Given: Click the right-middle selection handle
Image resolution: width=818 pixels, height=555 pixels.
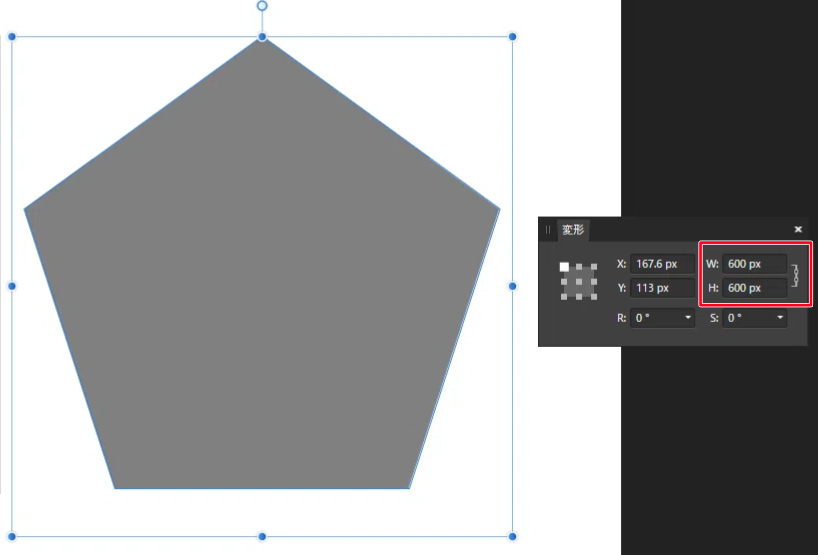Looking at the screenshot, I should (512, 286).
